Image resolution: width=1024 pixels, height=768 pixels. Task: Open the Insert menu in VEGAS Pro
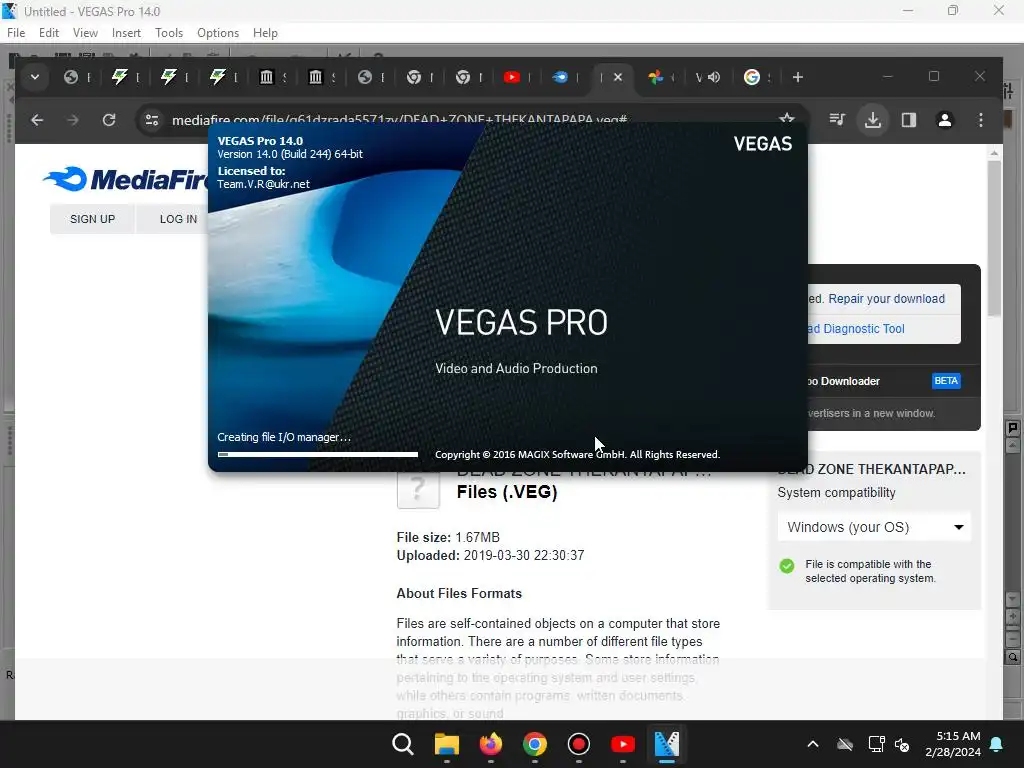point(126,33)
